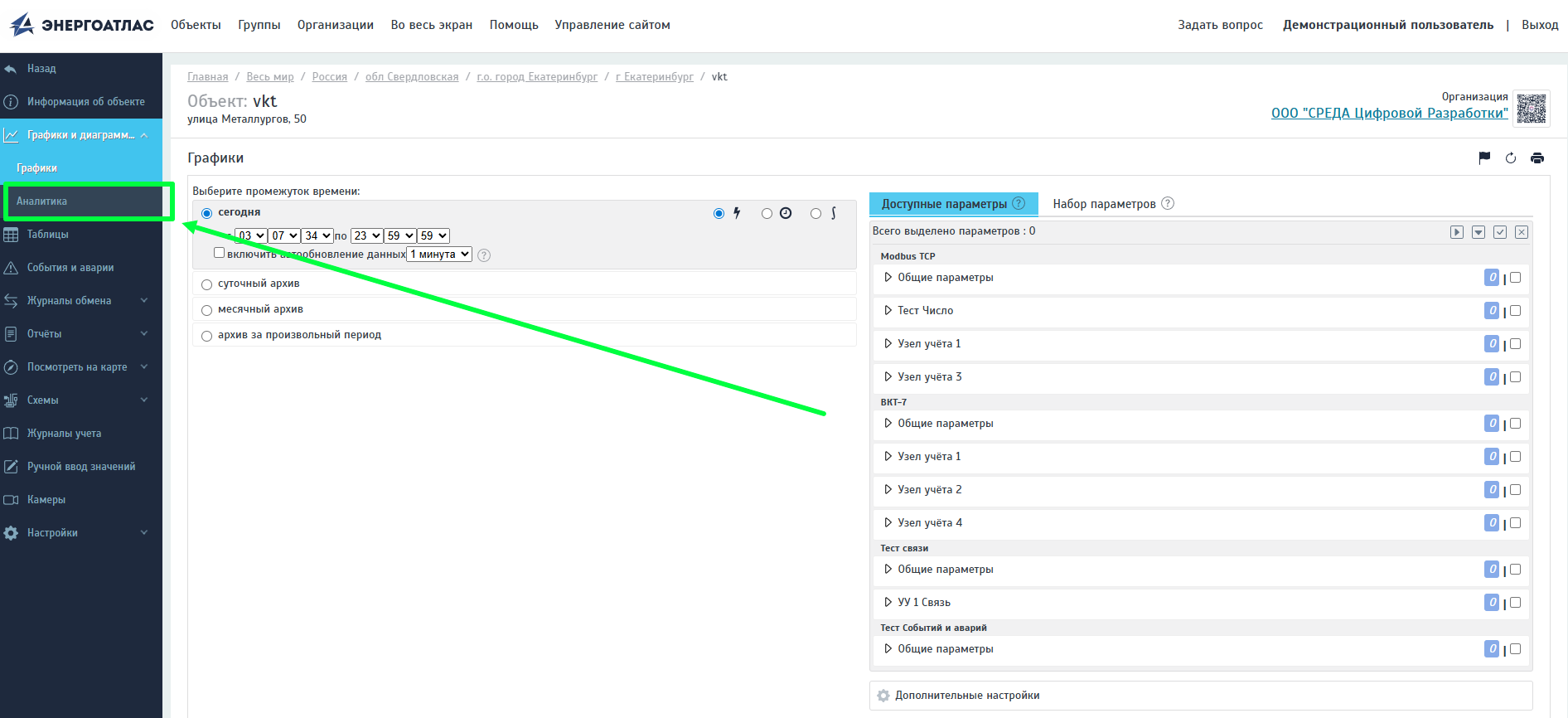Follow the ООО "СРЕДА Цифровой Разработки" link

tap(1390, 113)
